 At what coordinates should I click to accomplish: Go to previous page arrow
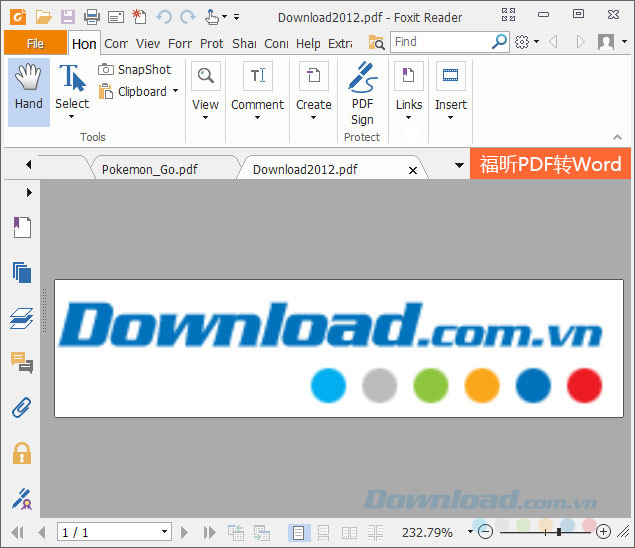pyautogui.click(x=42, y=532)
